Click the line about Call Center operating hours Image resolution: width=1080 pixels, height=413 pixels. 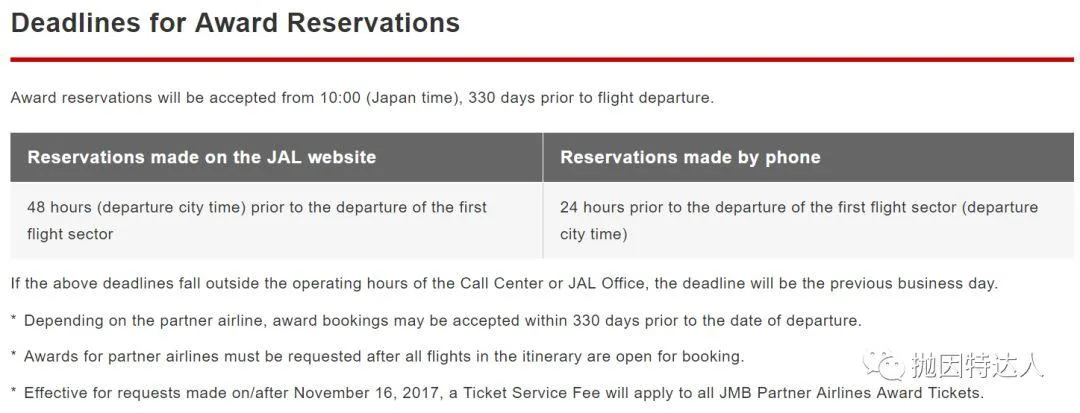[x=504, y=284]
